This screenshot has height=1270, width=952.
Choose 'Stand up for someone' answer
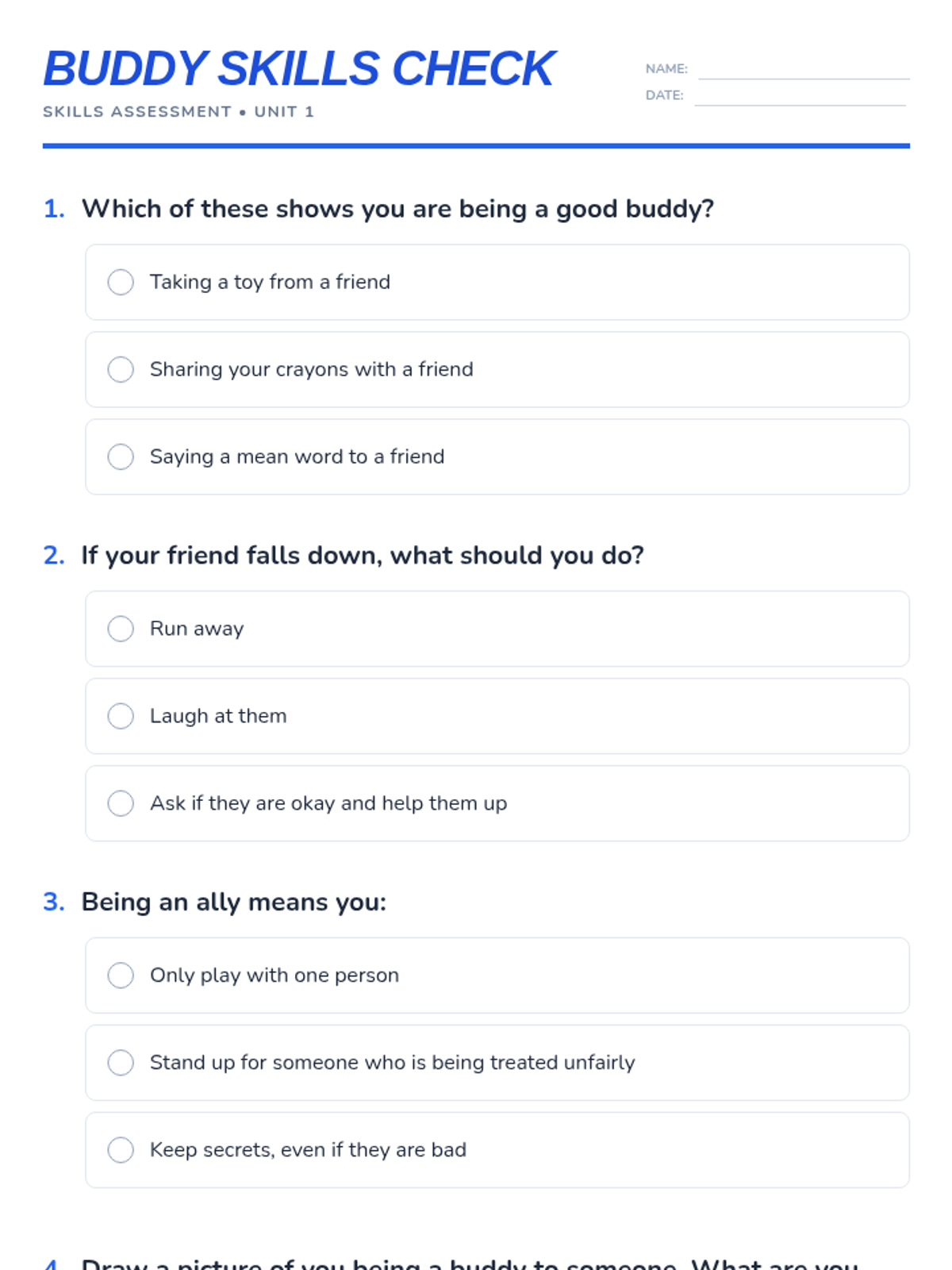121,1062
